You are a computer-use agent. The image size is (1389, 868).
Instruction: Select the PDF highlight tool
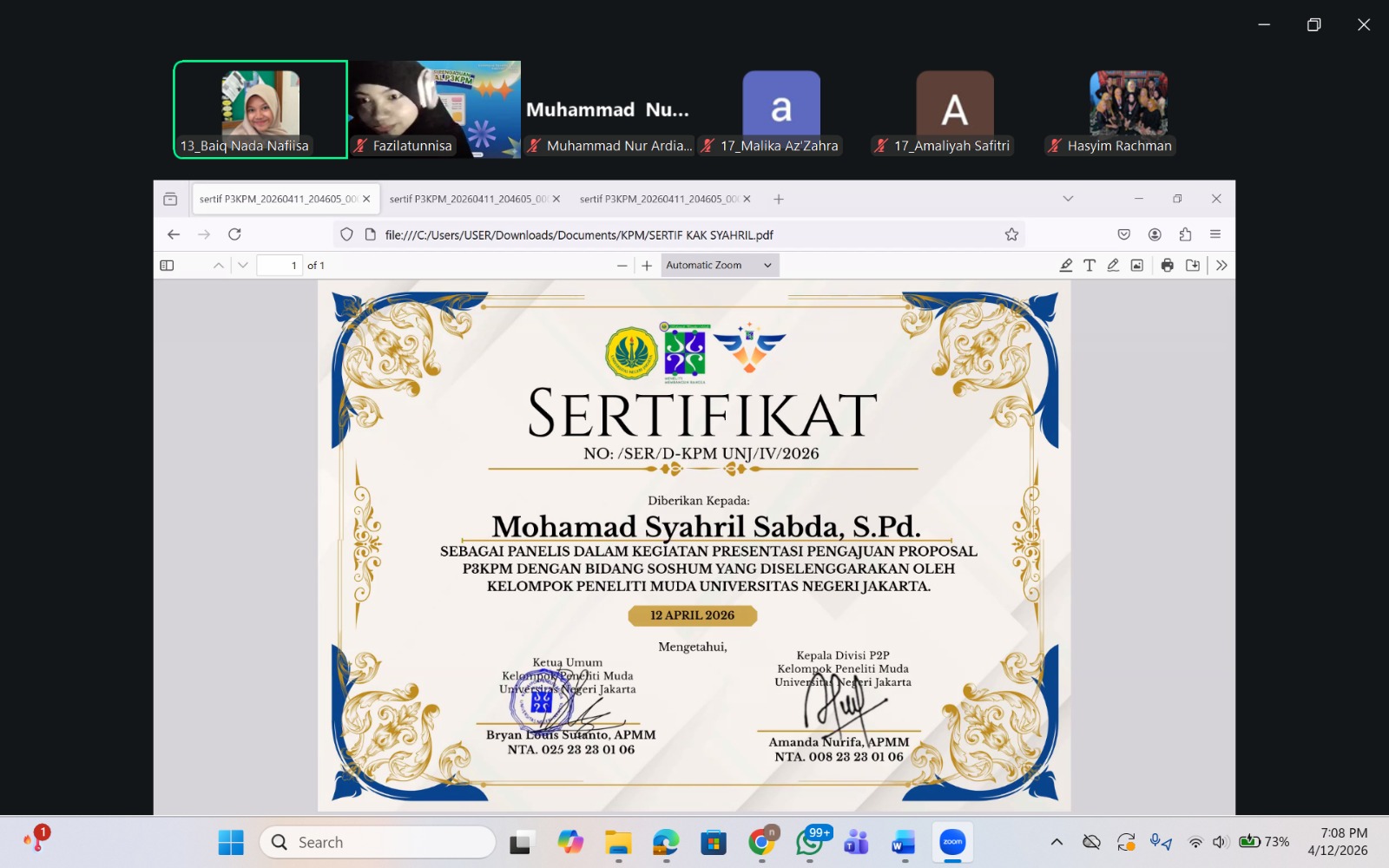[1066, 266]
